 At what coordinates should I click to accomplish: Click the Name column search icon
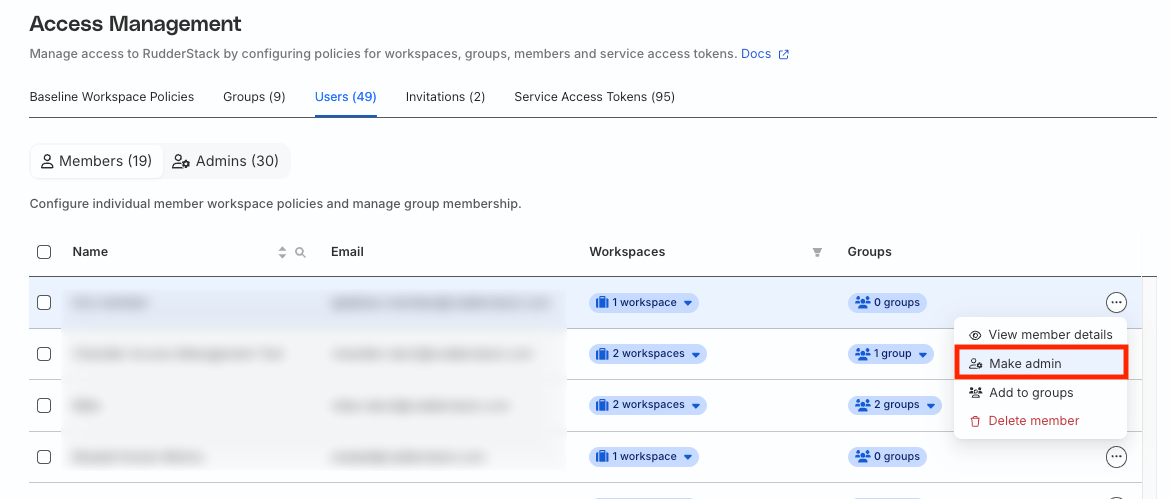coord(300,253)
